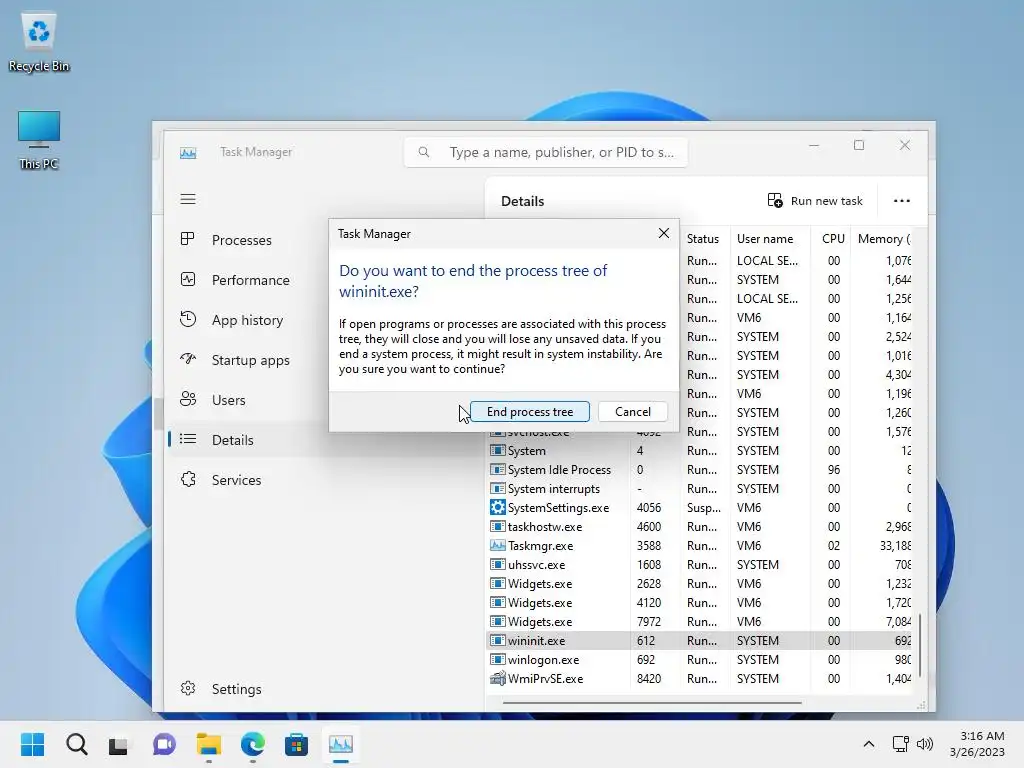Image resolution: width=1024 pixels, height=768 pixels.
Task: Select uhssvc.exe row
Action: (x=700, y=564)
